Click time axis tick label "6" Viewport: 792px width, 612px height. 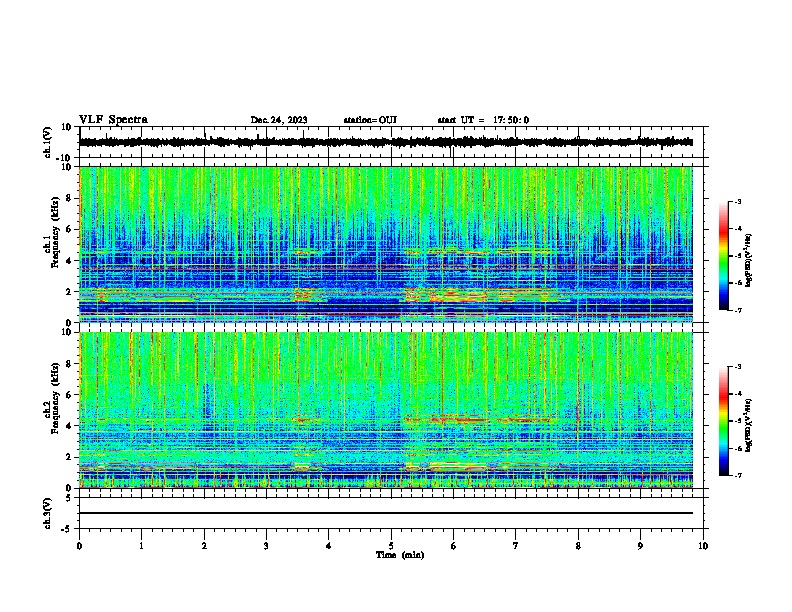coord(454,545)
